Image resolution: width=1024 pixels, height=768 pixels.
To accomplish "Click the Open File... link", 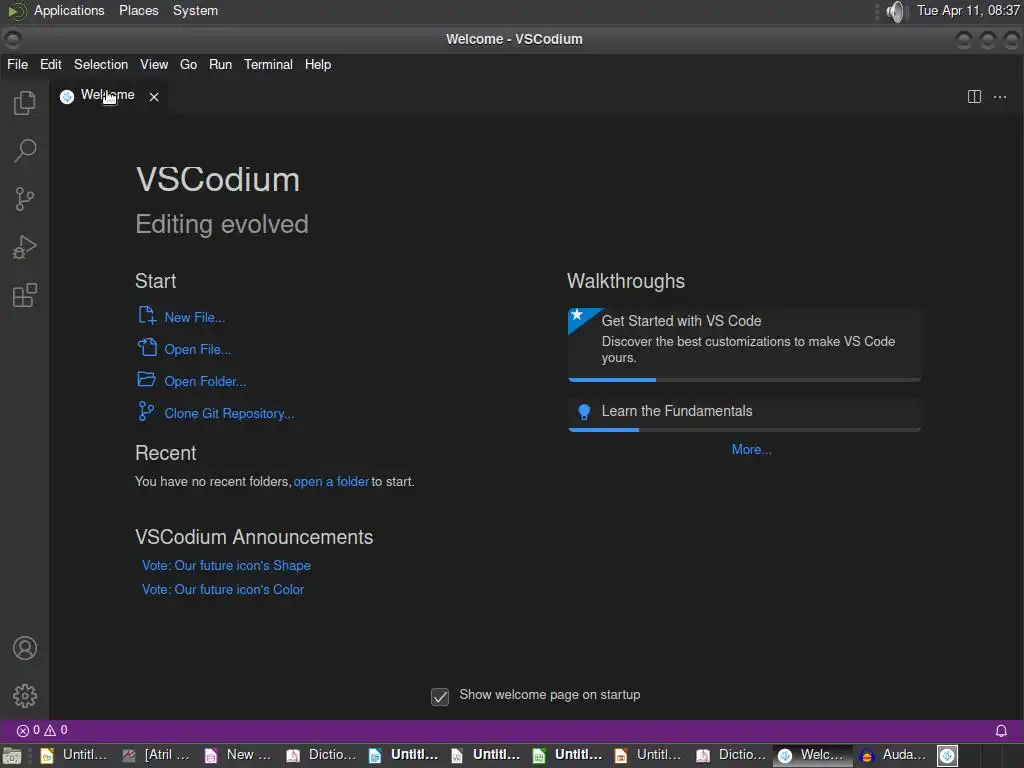I will [198, 349].
